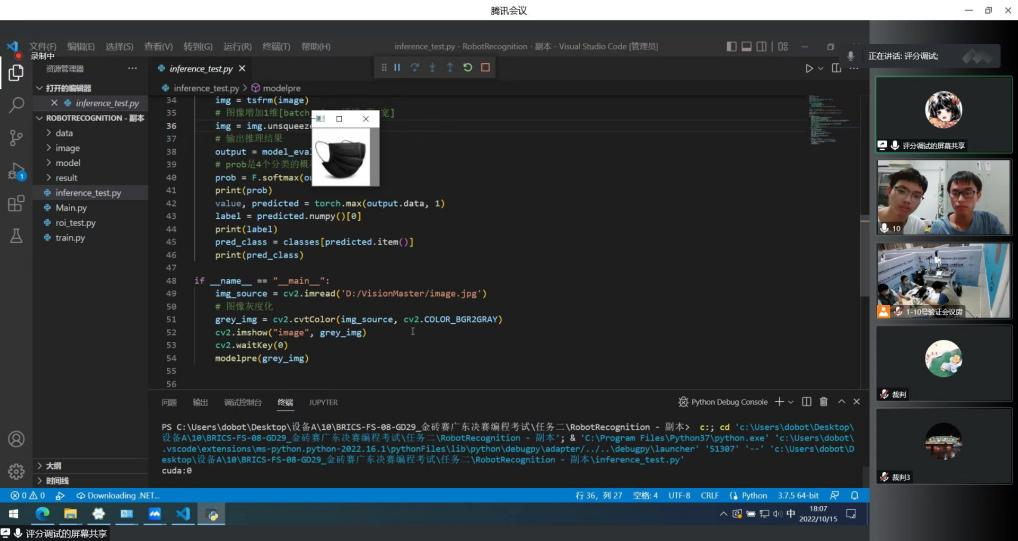The width and height of the screenshot is (1018, 541).
Task: Open the Search view in activity bar
Action: click(x=16, y=105)
